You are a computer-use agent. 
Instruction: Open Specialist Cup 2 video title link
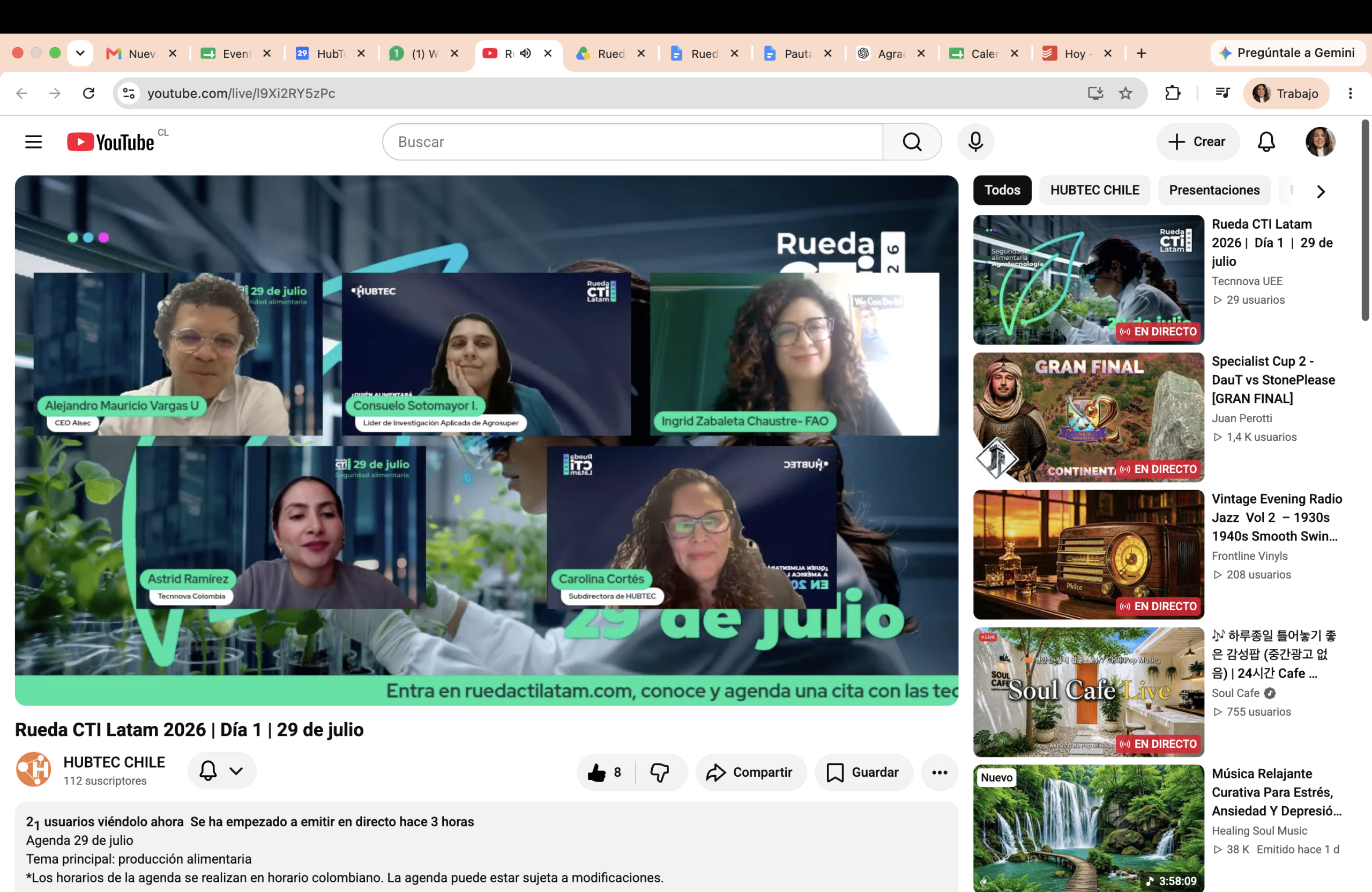pos(1273,380)
